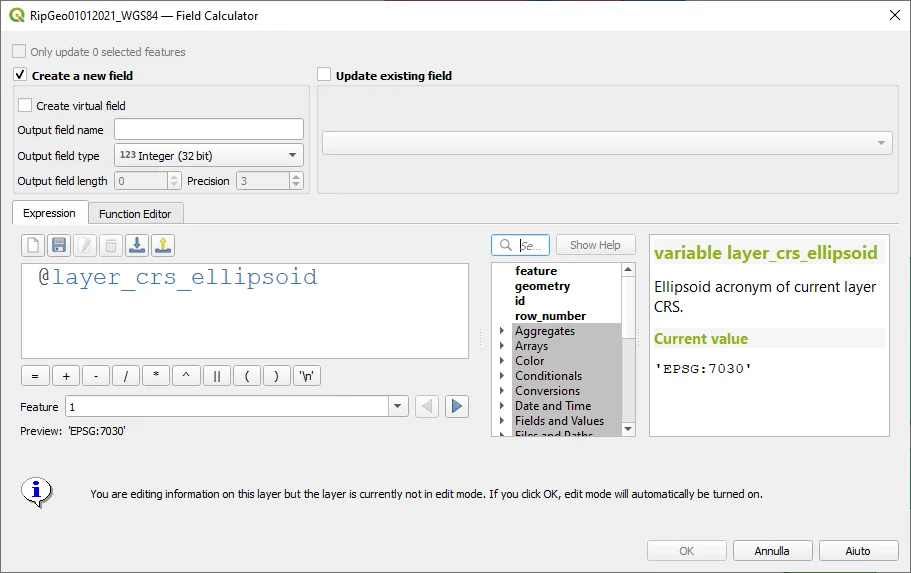Click the clear expression editor icon
This screenshot has width=911, height=573.
click(33, 245)
